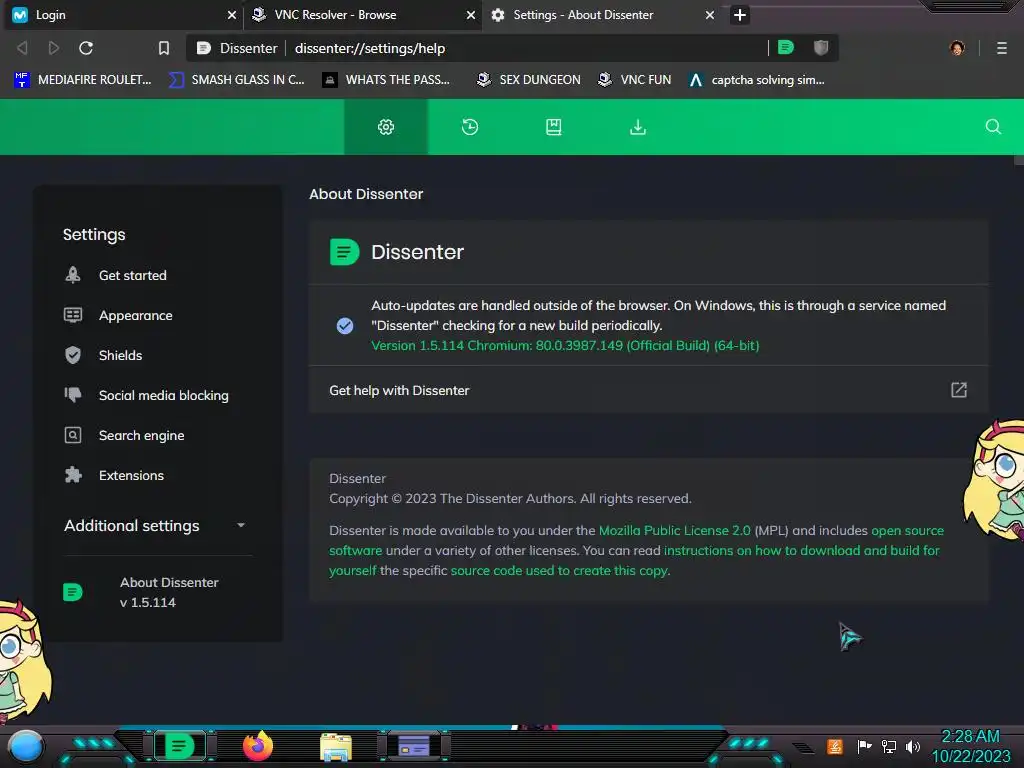Launch Firefox from the taskbar
The width and height of the screenshot is (1024, 768).
click(x=258, y=746)
